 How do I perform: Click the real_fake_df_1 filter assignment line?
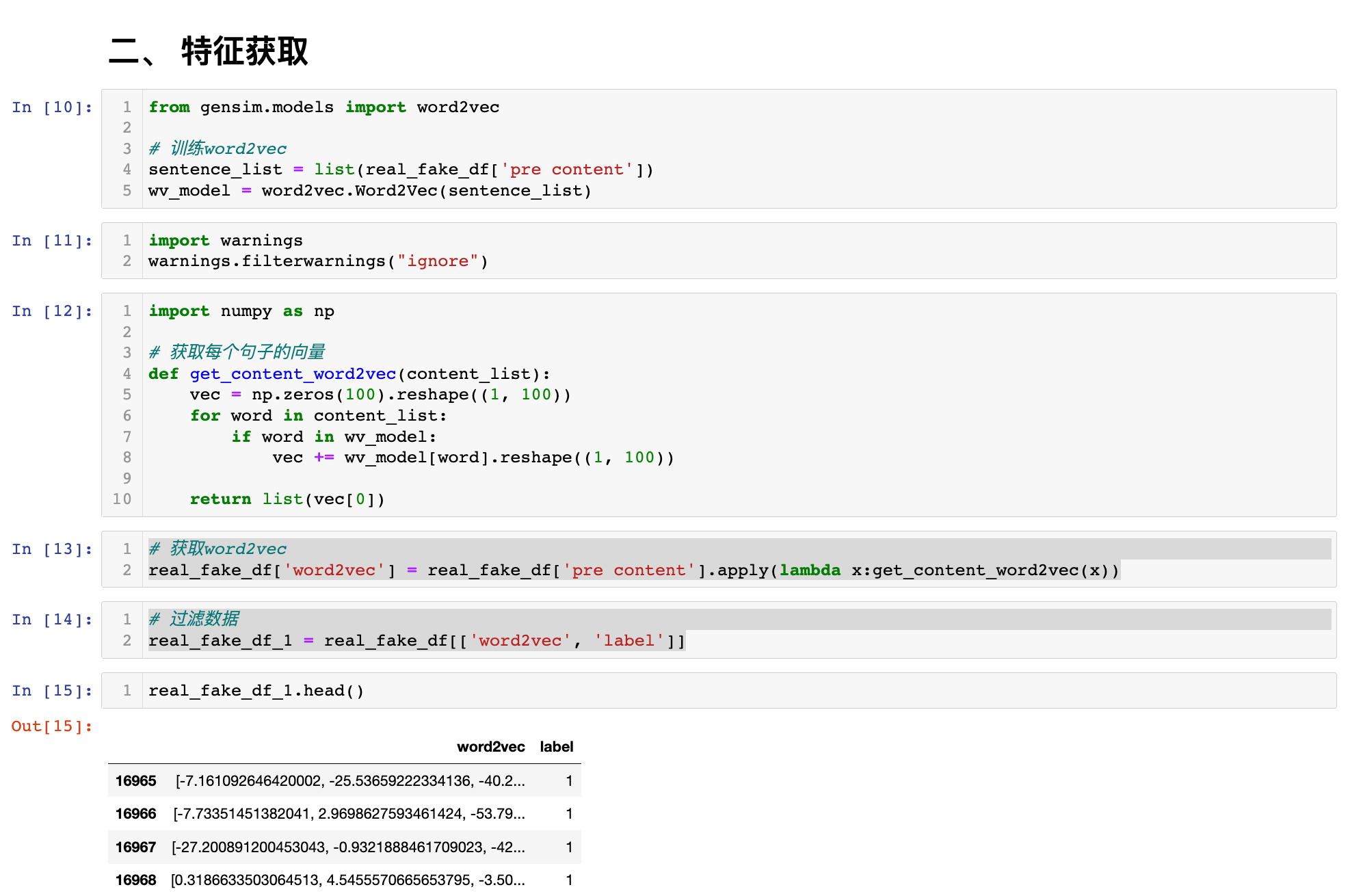point(416,641)
